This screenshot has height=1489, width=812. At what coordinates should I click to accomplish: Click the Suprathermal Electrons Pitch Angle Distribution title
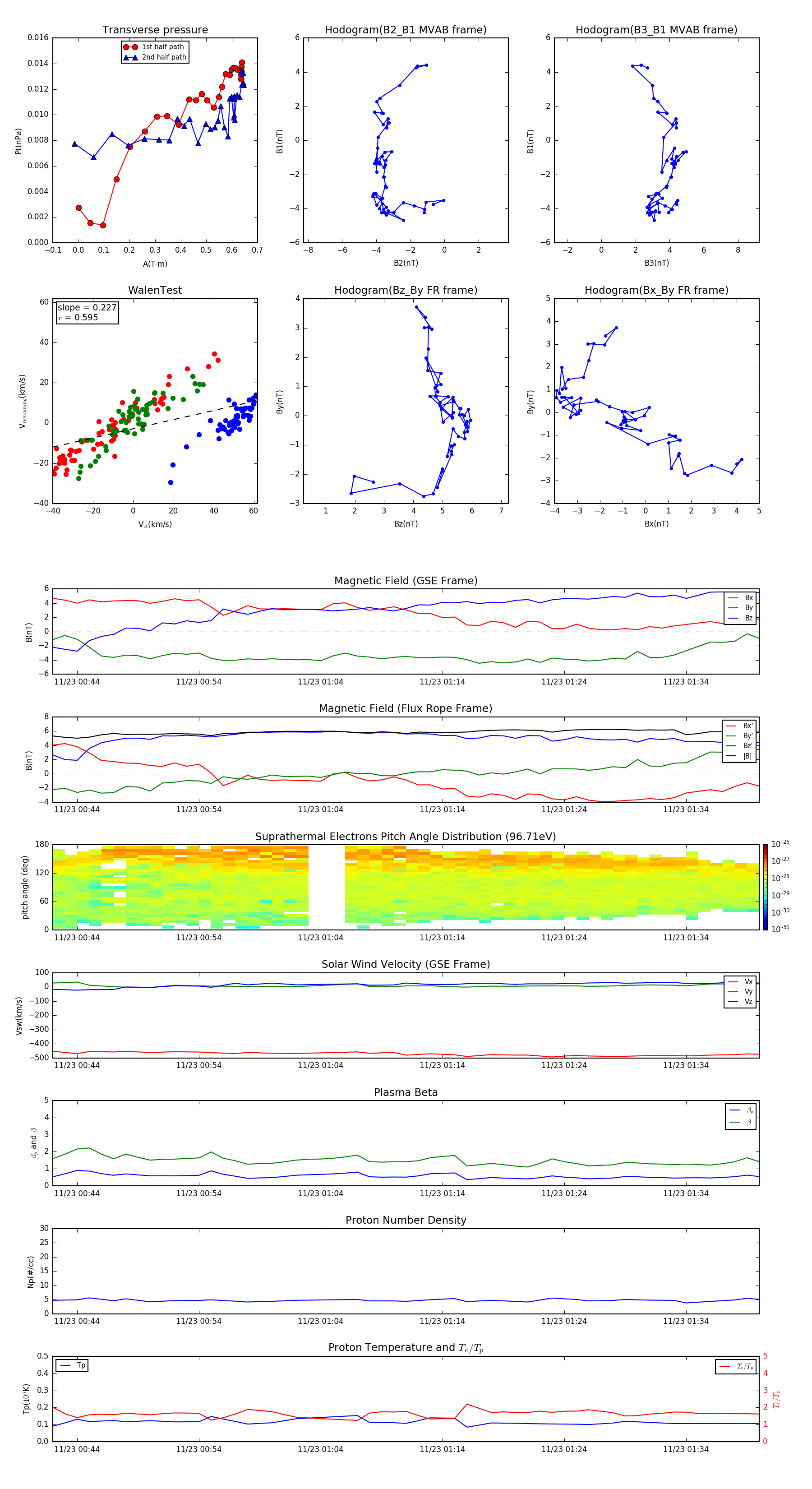[406, 837]
